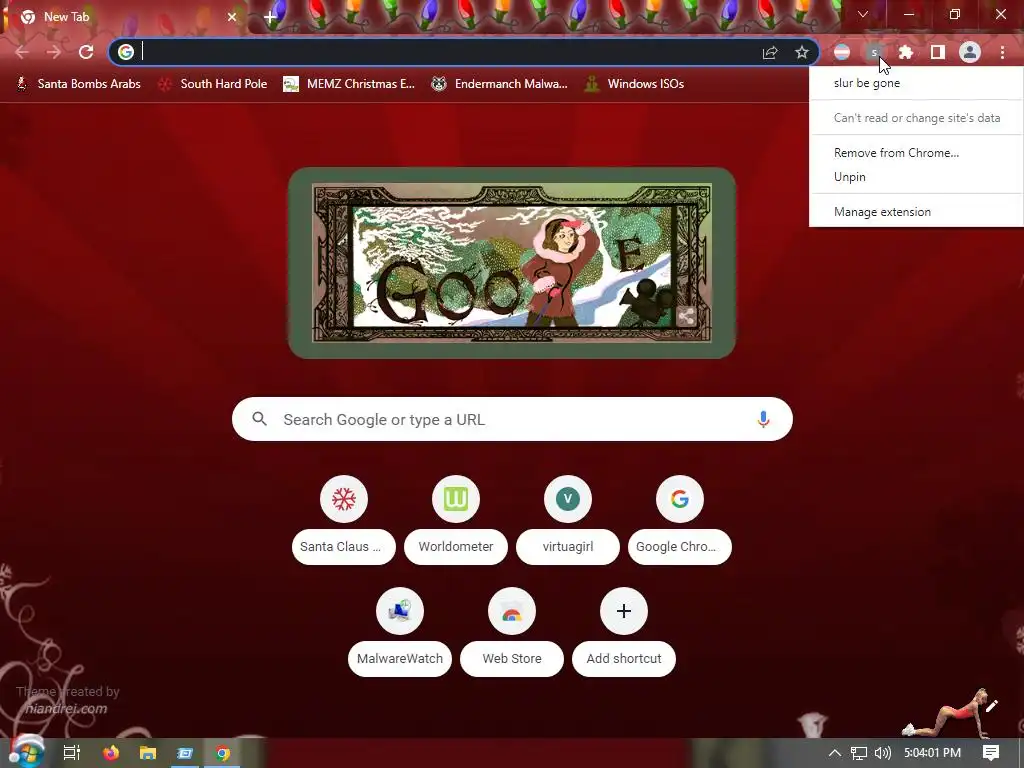Toggle the side panel icon
The image size is (1024, 768).
pyautogui.click(x=938, y=52)
